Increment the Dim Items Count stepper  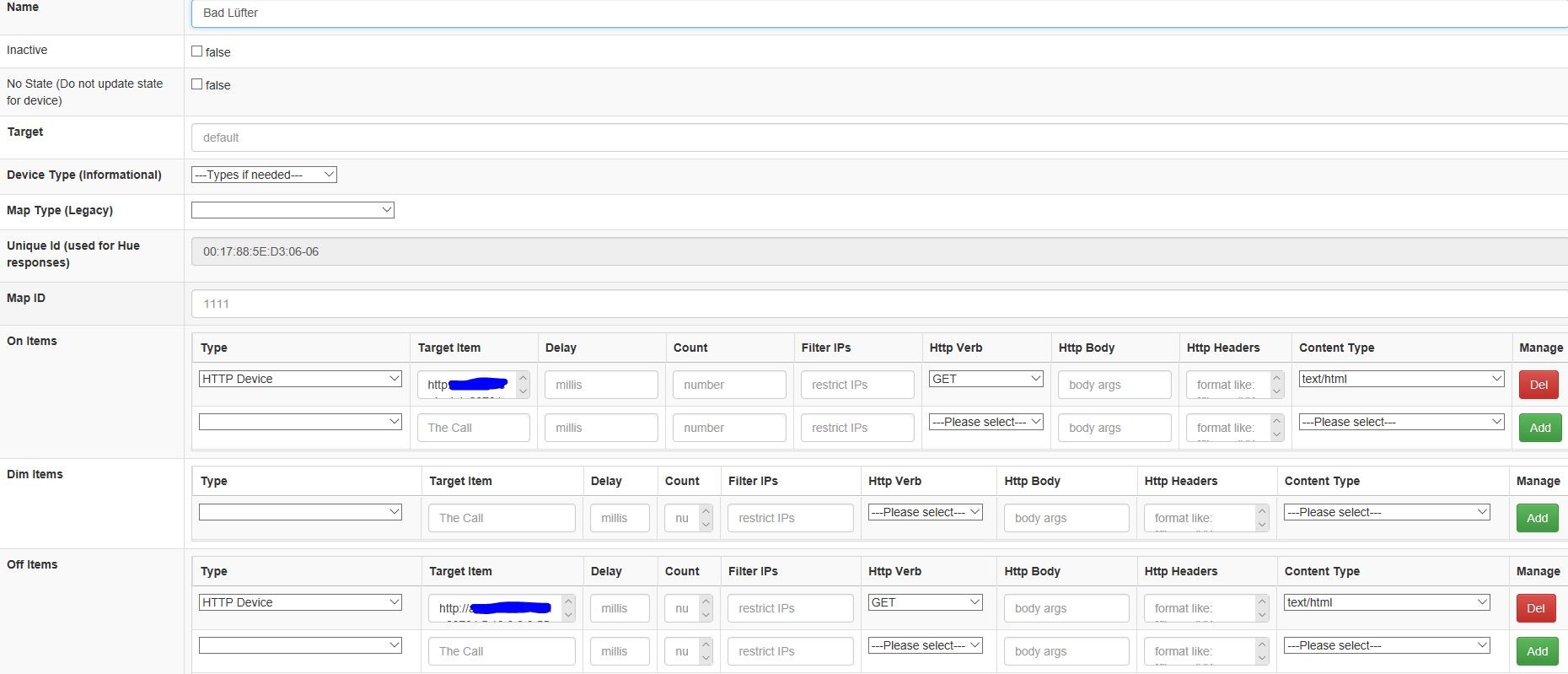(706, 512)
